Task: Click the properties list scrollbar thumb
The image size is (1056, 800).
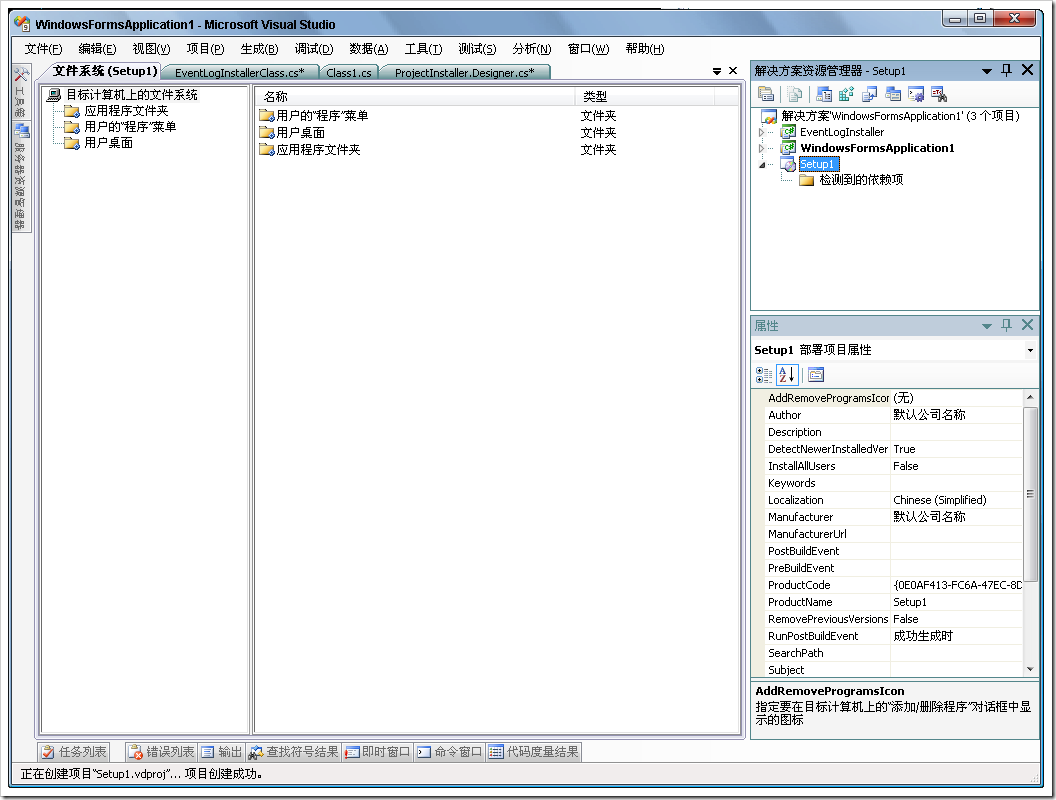Action: [1030, 494]
